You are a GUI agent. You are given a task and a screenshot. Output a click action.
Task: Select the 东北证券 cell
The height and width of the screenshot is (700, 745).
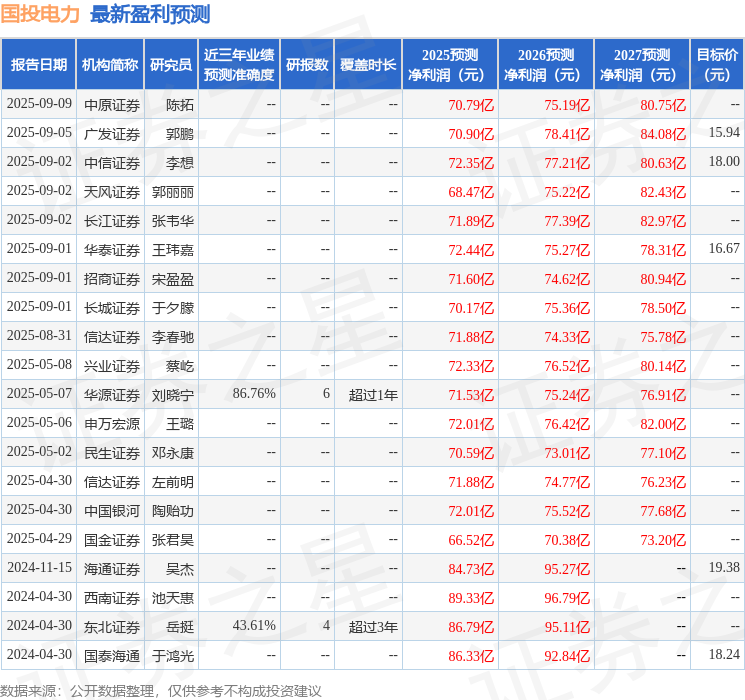click(x=112, y=627)
